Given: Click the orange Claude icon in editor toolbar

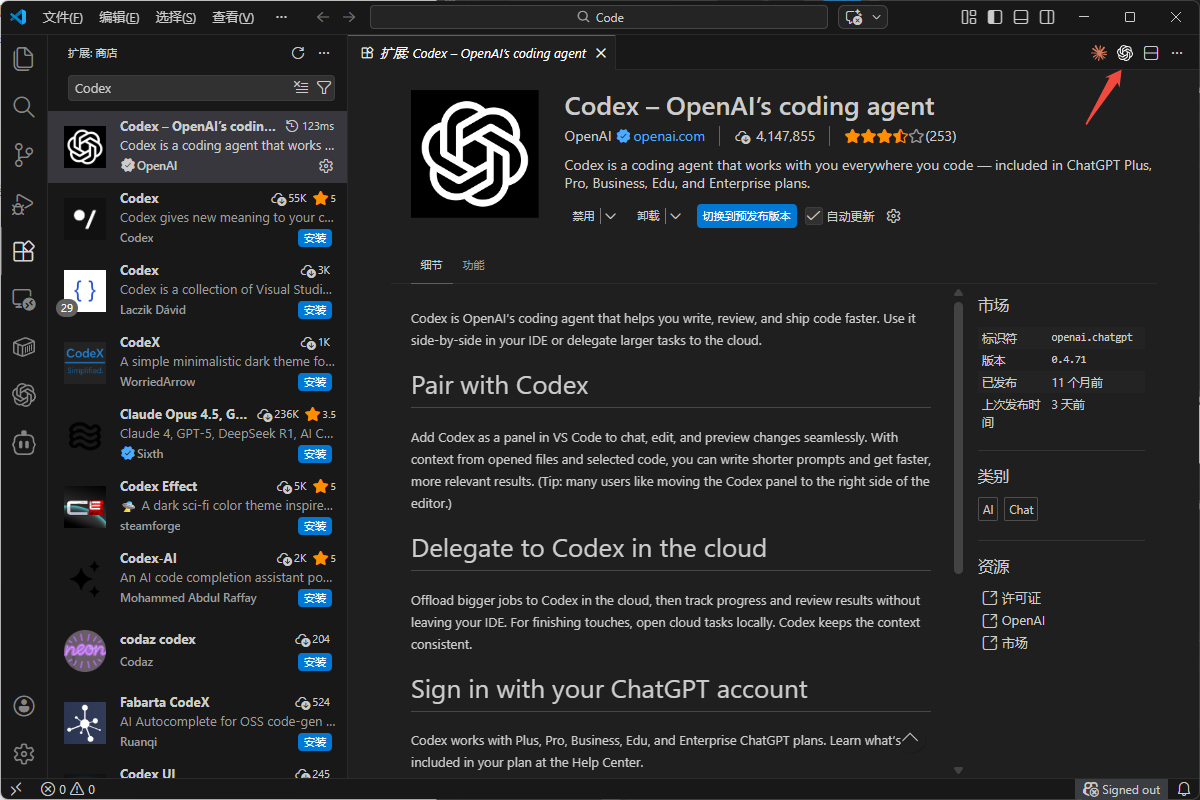Looking at the screenshot, I should (x=1099, y=53).
